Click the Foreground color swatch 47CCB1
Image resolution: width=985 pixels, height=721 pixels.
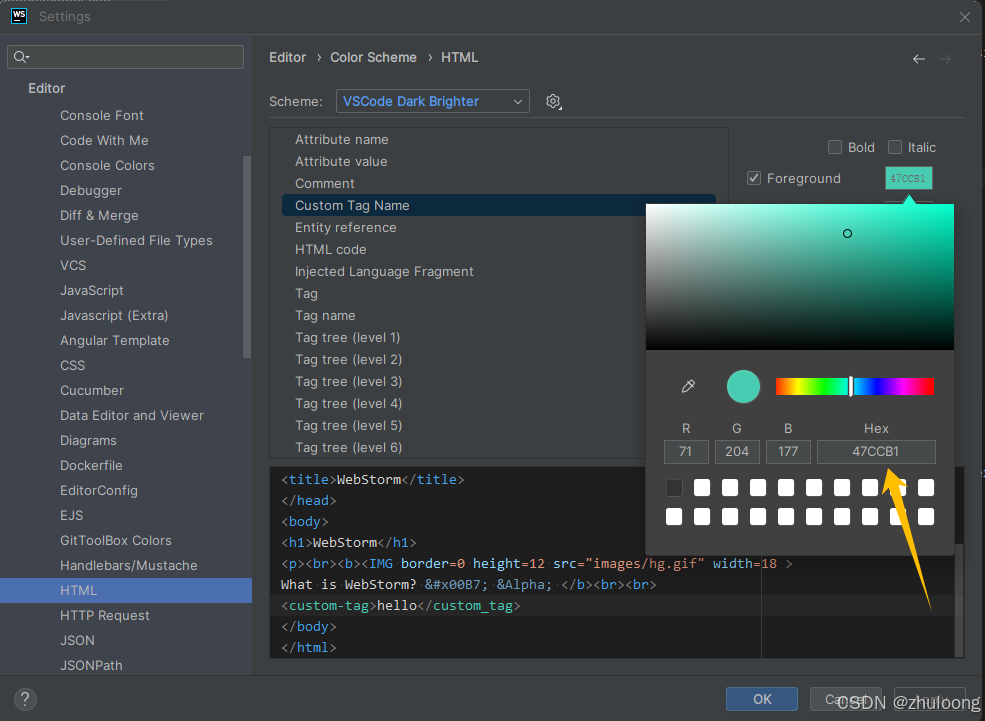click(x=908, y=178)
